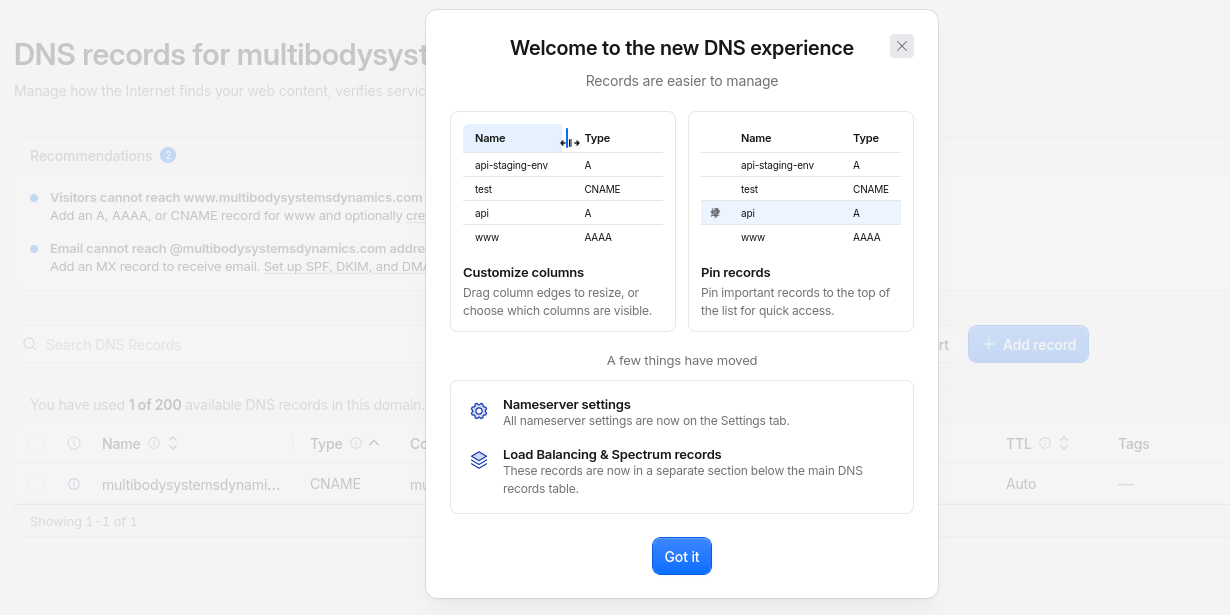Click the Recommendations heading
The height and width of the screenshot is (615, 1230).
(x=91, y=156)
